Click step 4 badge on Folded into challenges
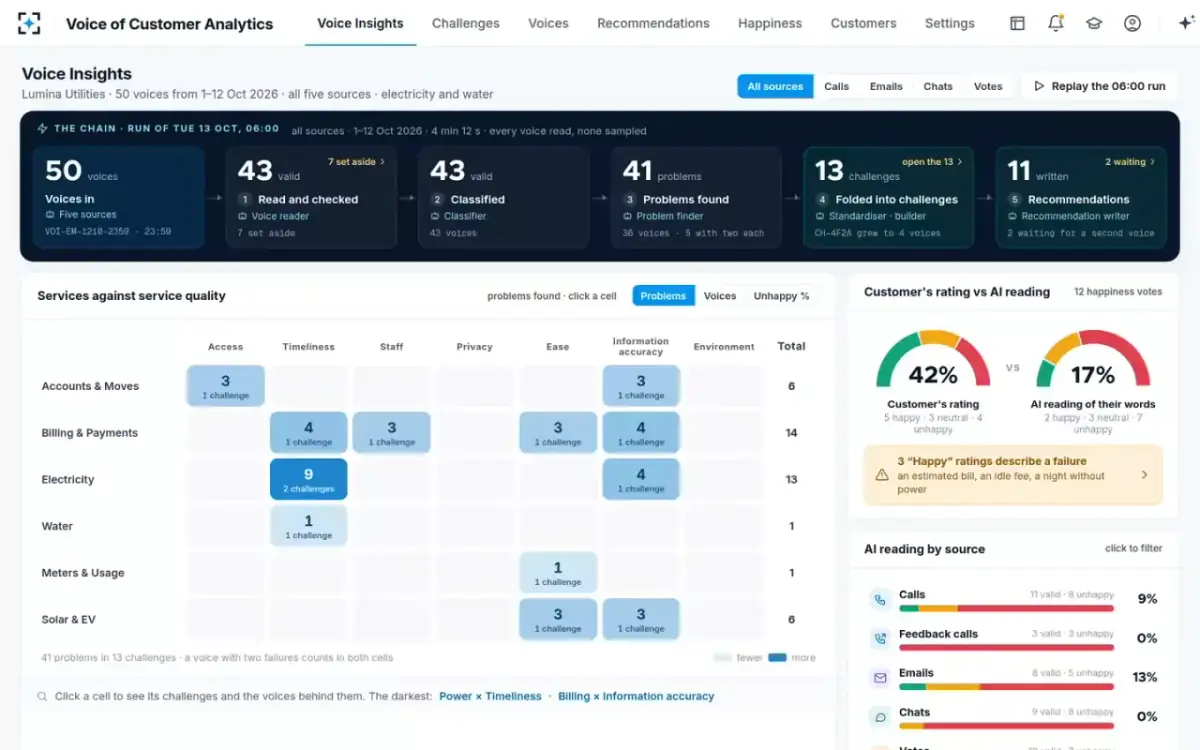1200x750 pixels. tap(822, 199)
